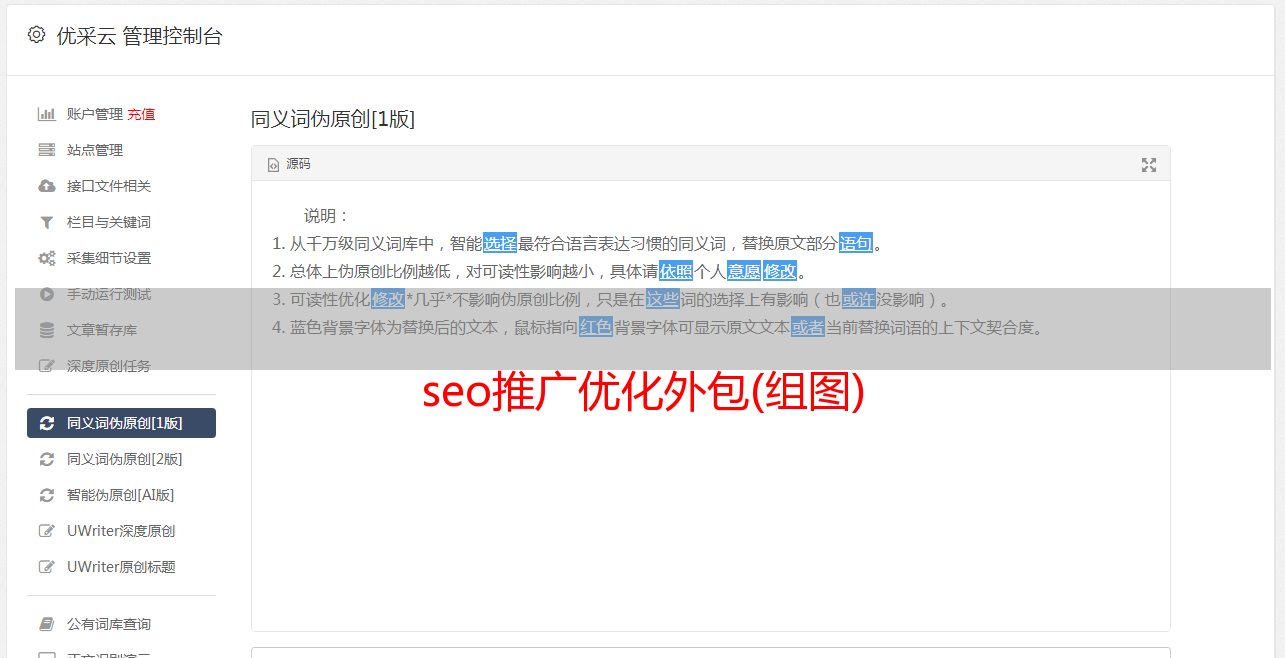This screenshot has width=1285, height=658.
Task: Click highlighted word 依照 in line 2
Action: pyautogui.click(x=676, y=271)
